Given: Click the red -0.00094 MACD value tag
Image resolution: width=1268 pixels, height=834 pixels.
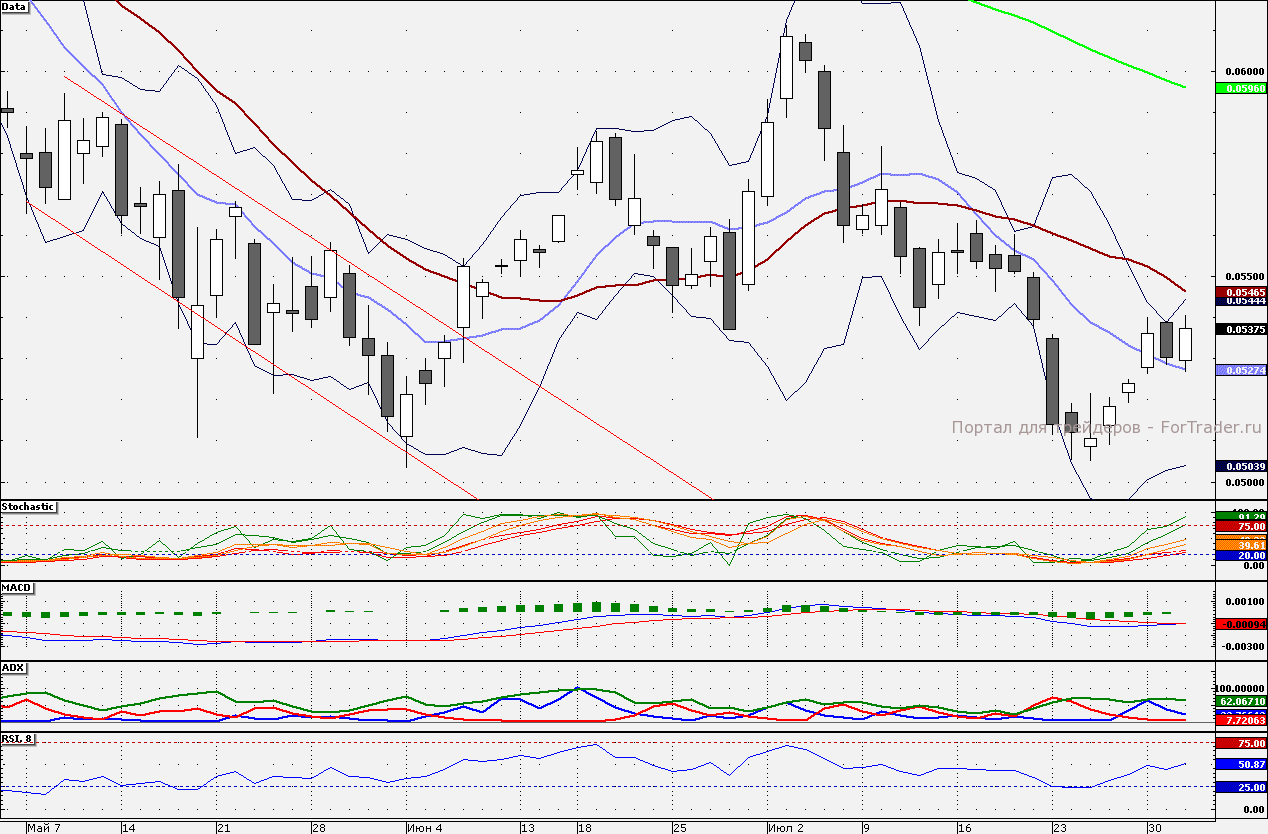Looking at the screenshot, I should tap(1241, 624).
